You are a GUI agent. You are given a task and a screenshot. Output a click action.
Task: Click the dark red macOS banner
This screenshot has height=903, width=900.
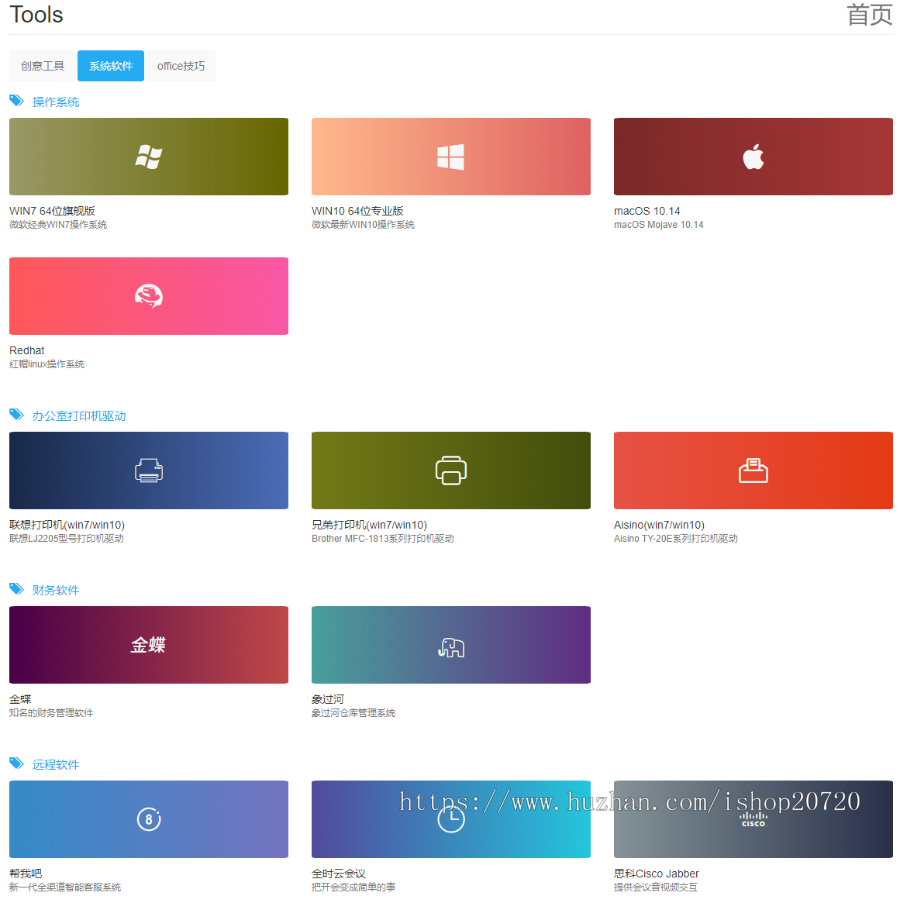tap(753, 157)
